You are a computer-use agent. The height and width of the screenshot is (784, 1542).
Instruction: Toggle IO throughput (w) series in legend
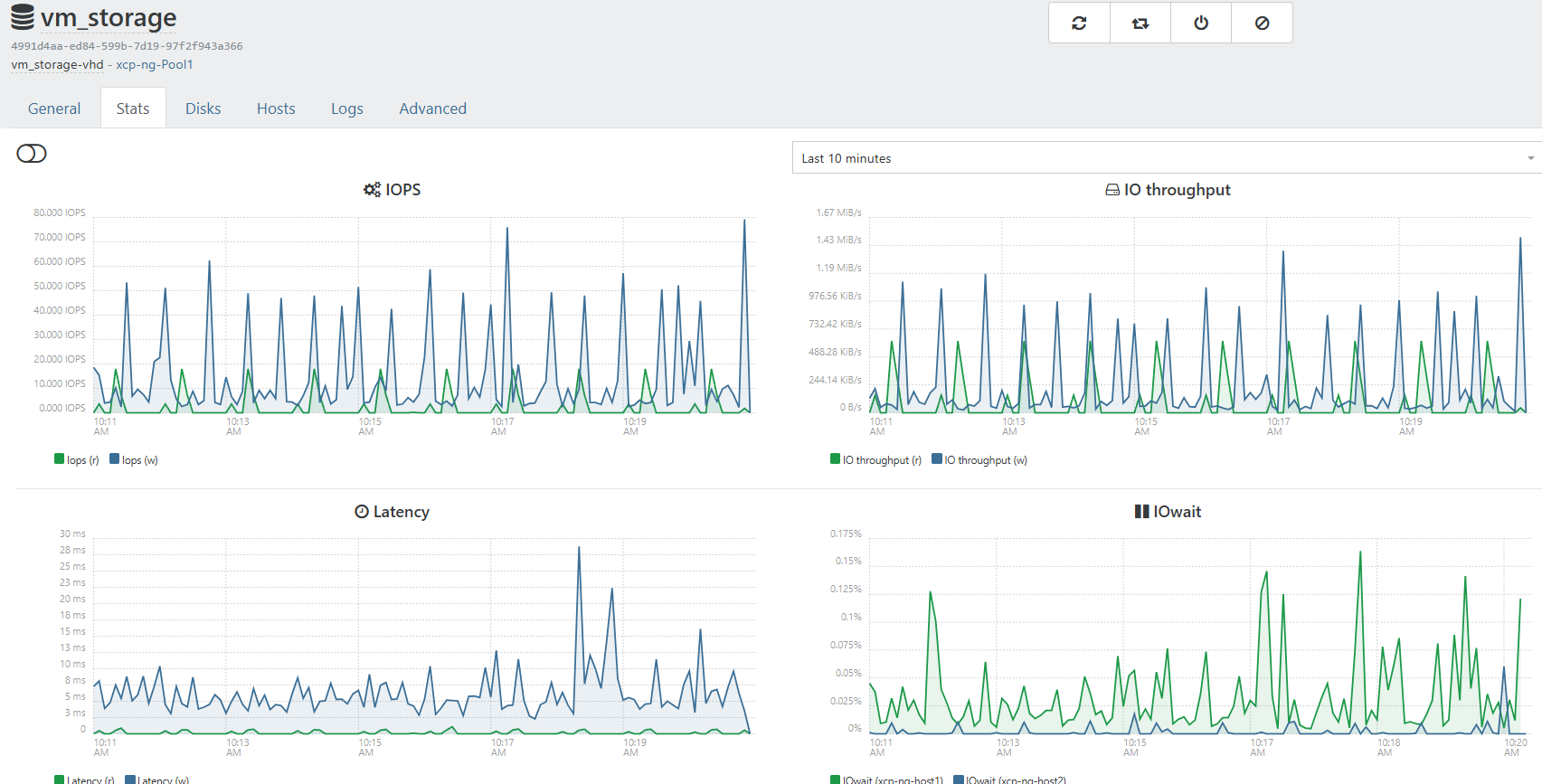[x=985, y=459]
